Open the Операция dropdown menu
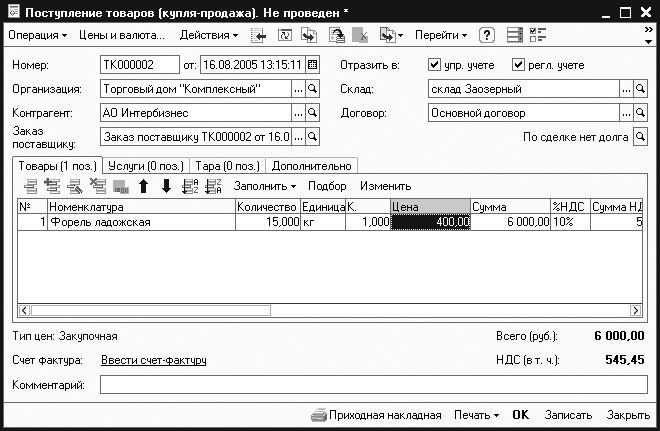660x431 pixels. [37, 35]
